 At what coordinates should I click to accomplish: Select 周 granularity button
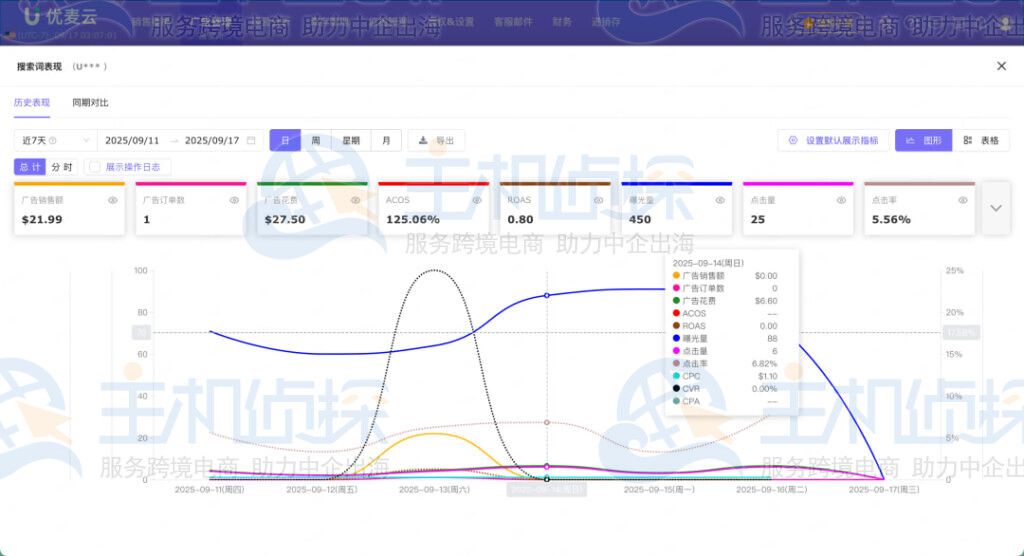click(315, 141)
